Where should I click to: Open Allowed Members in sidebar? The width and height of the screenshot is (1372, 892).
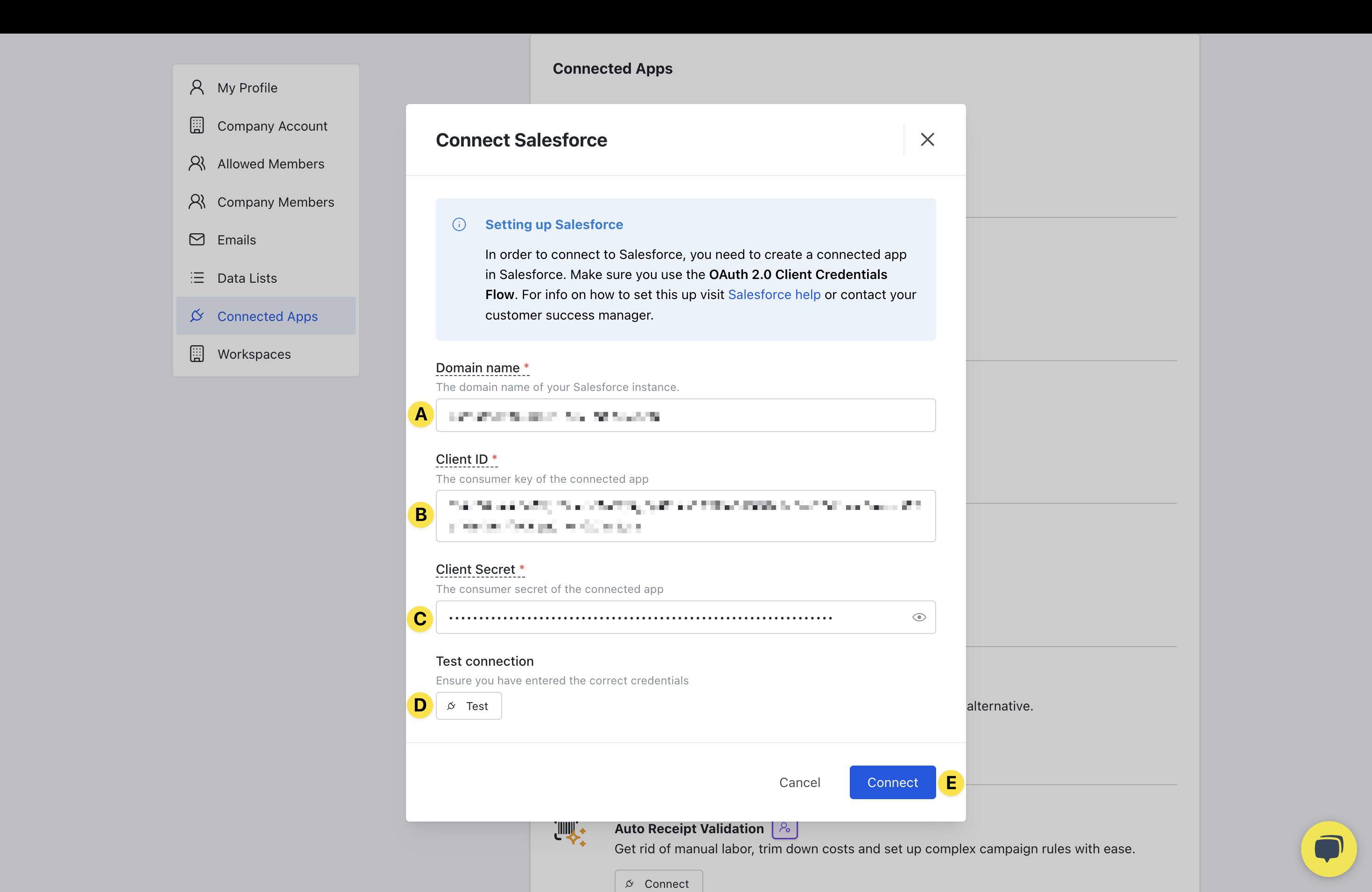(x=270, y=164)
